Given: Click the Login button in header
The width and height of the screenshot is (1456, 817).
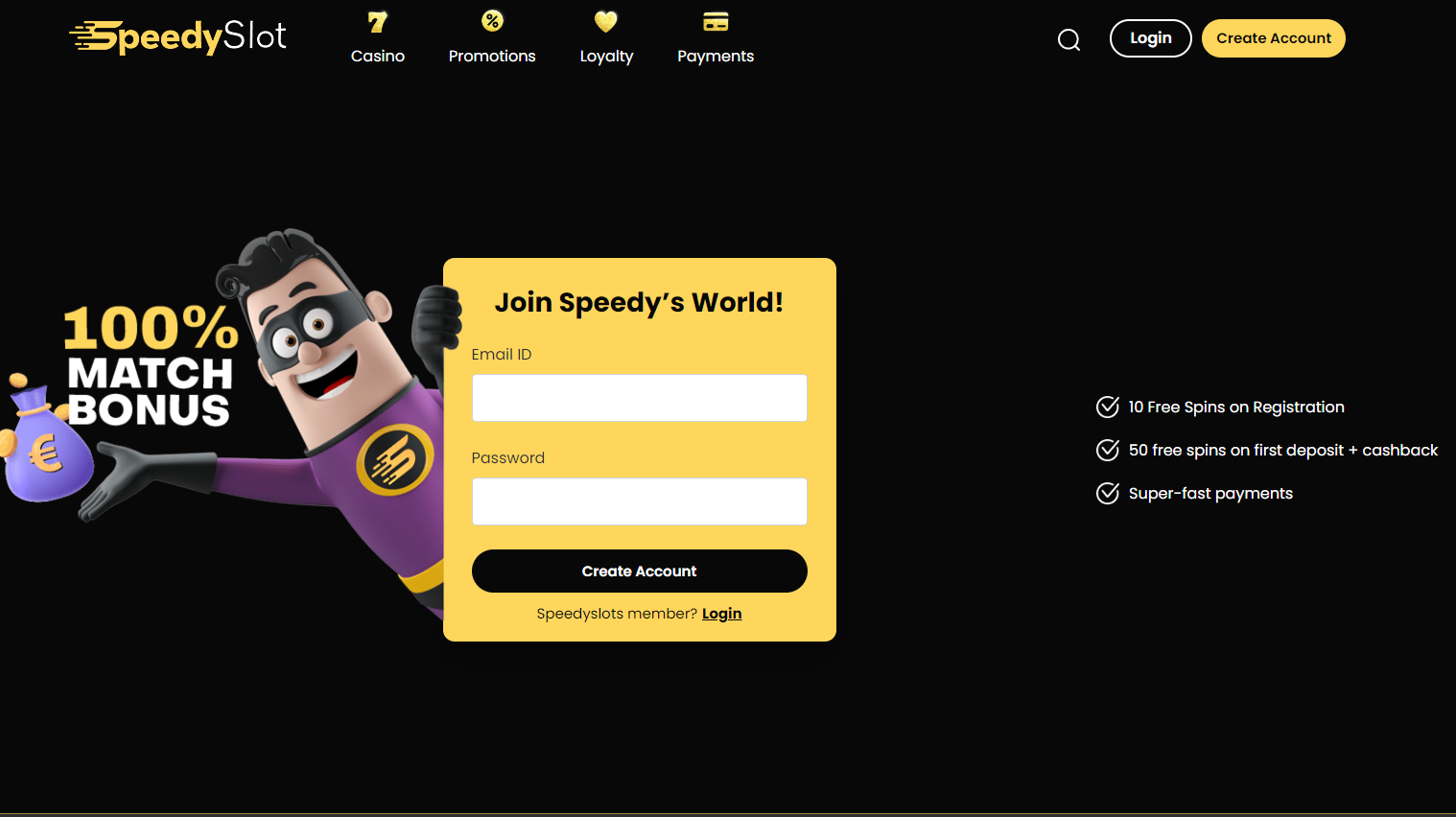Looking at the screenshot, I should [x=1151, y=38].
